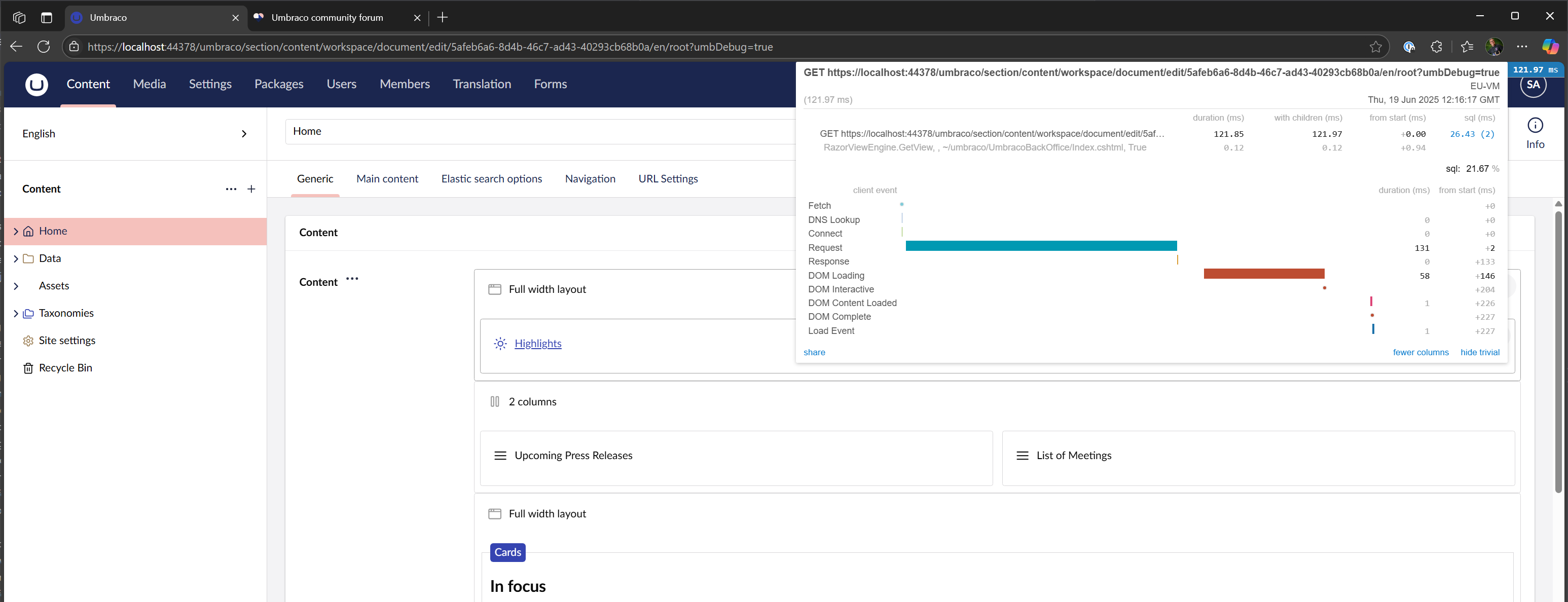This screenshot has height=602, width=1568.
Task: Switch to the Main content tab
Action: click(387, 179)
